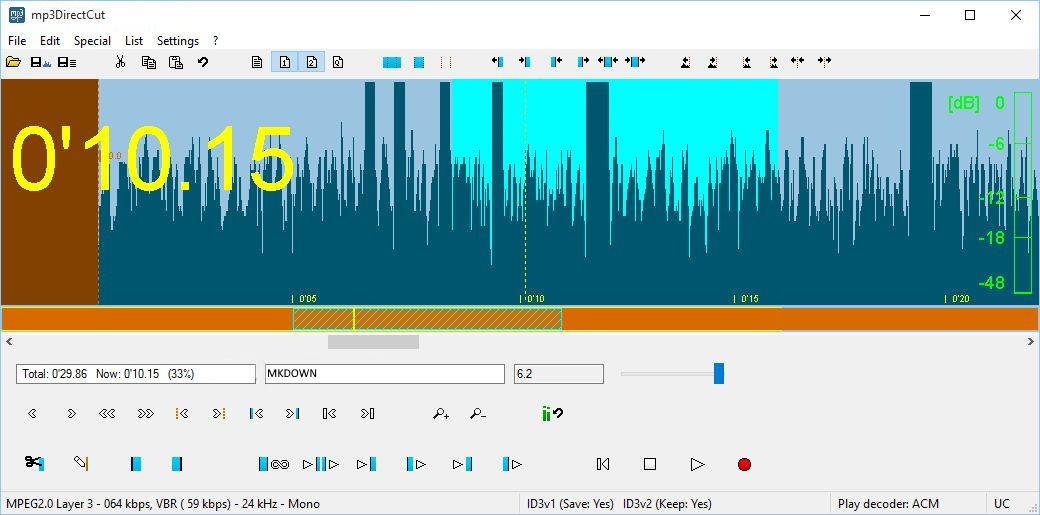
Task: Click the third of four volume arrow icons
Action: click(x=747, y=62)
